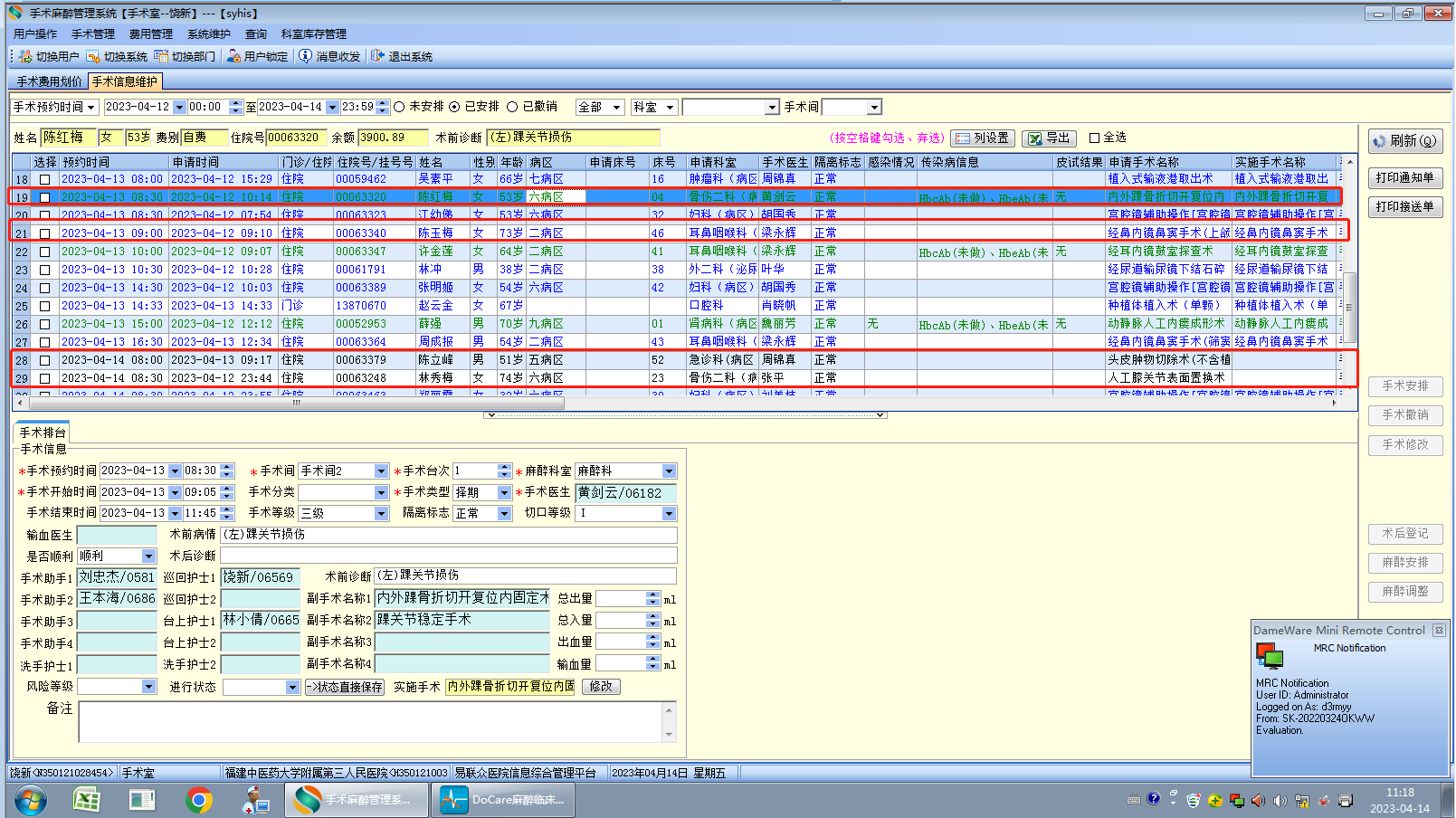The image size is (1456, 818).
Task: Click the 退出系统 exit icon
Action: click(378, 57)
